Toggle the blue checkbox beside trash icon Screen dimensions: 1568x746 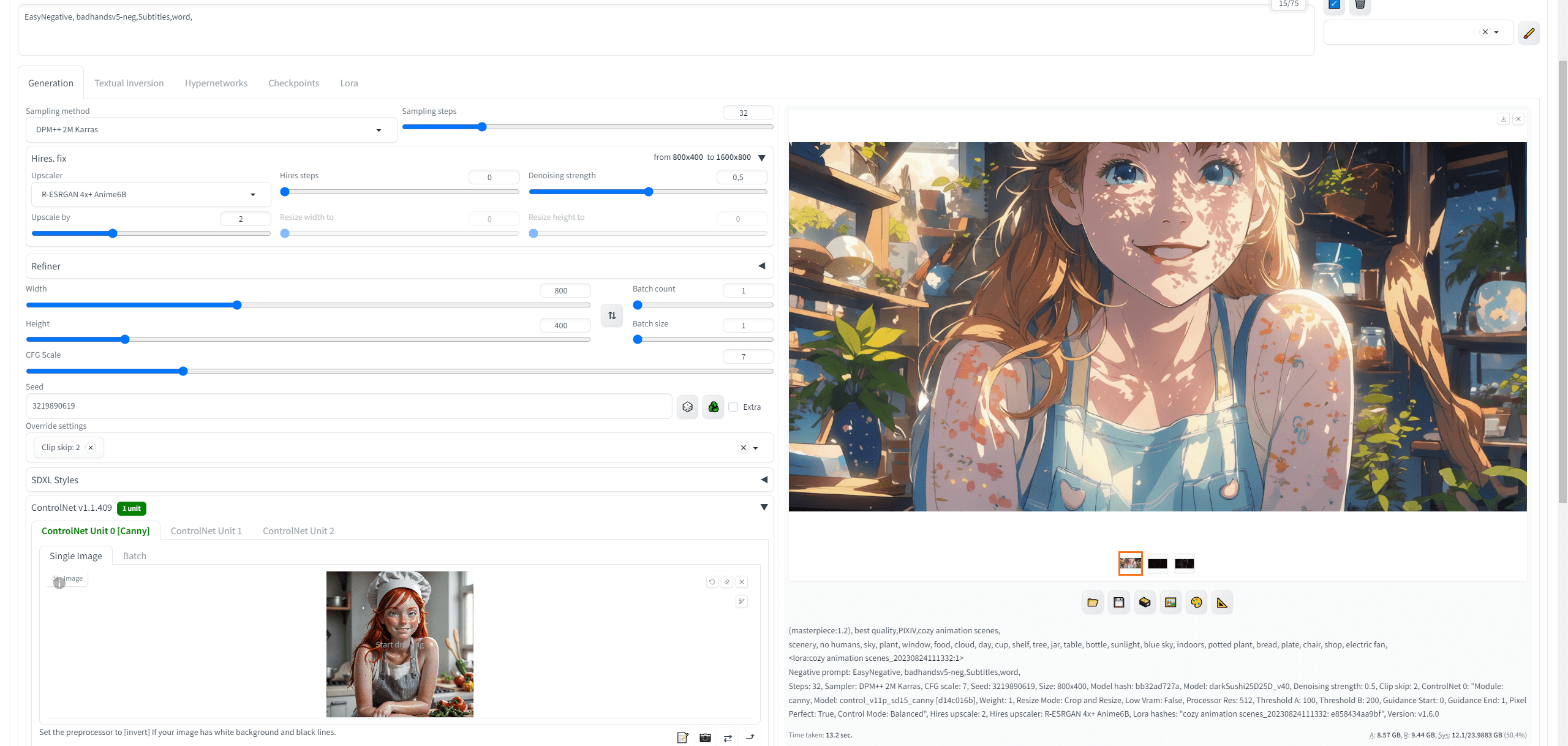pos(1334,4)
